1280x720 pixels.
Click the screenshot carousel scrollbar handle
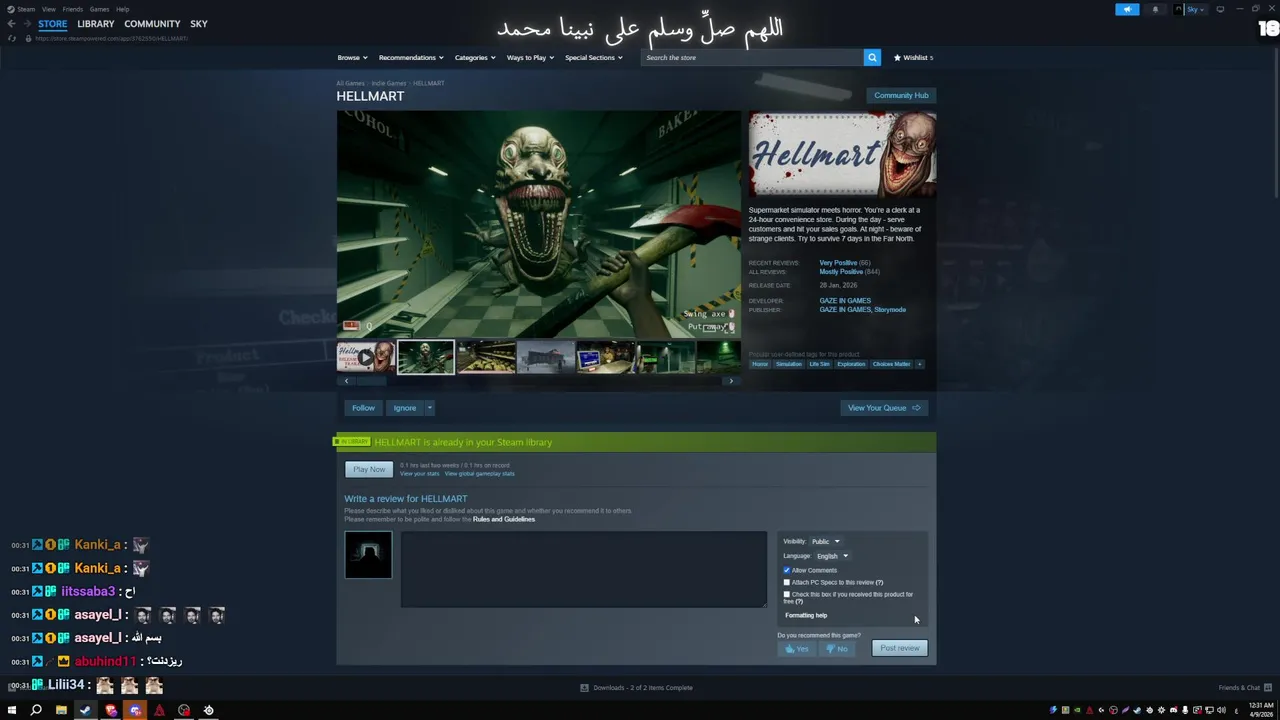372,381
